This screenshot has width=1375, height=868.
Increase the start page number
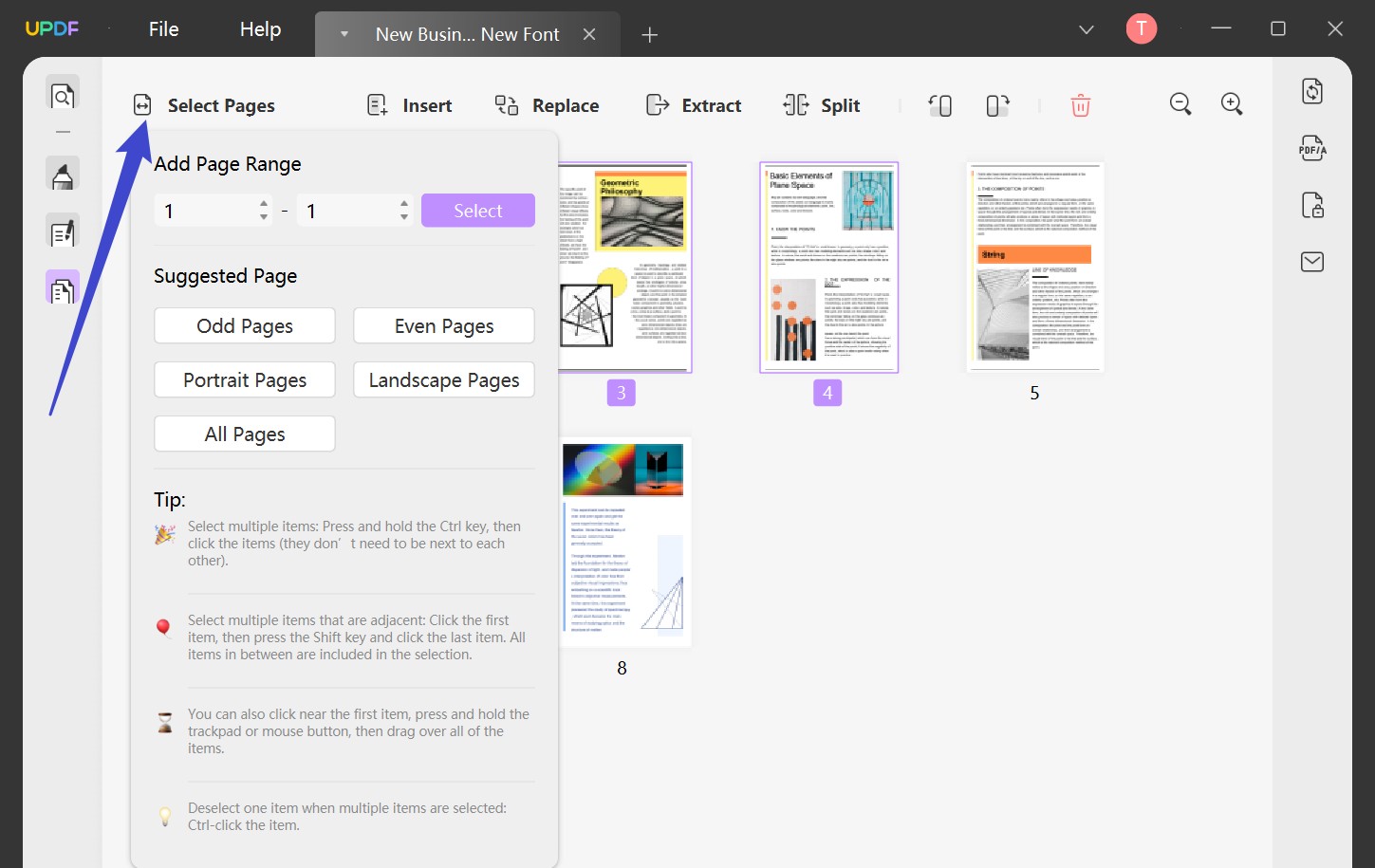coord(264,203)
